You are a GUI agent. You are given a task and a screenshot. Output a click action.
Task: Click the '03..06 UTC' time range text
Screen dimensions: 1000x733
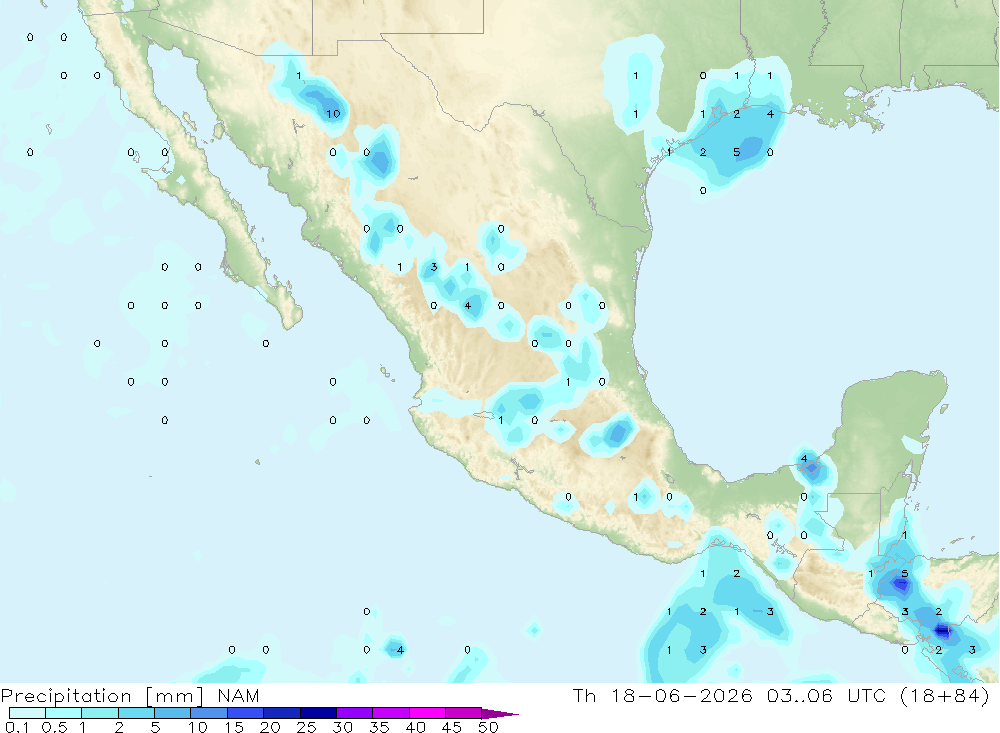(828, 695)
